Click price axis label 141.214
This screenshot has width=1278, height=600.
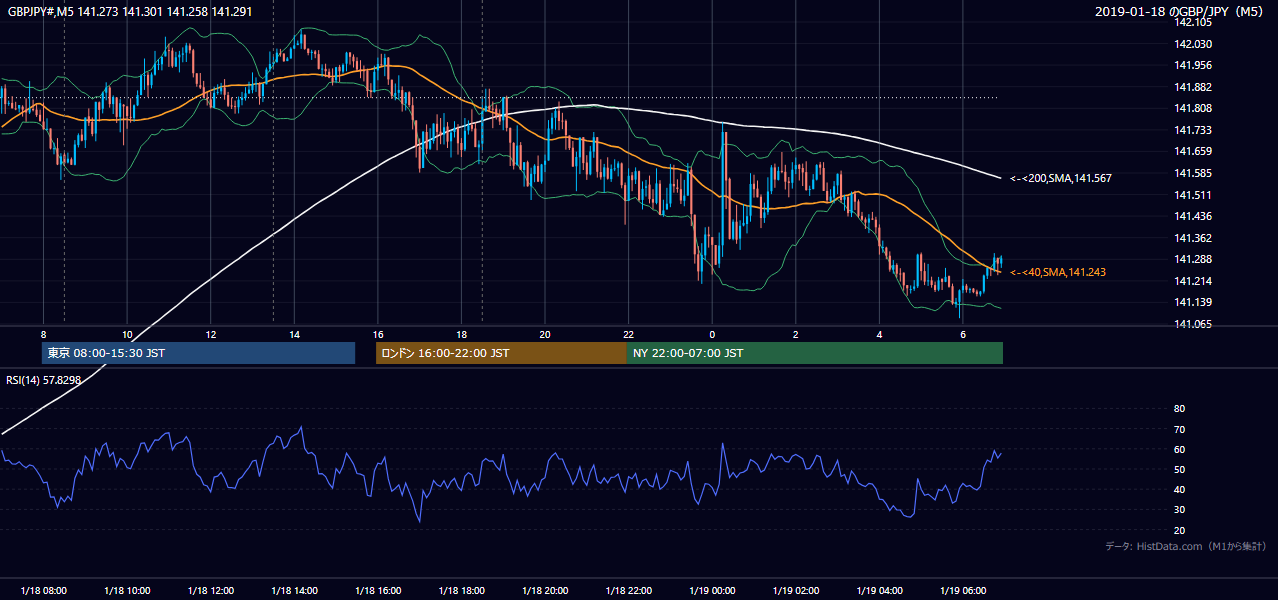pos(1193,281)
